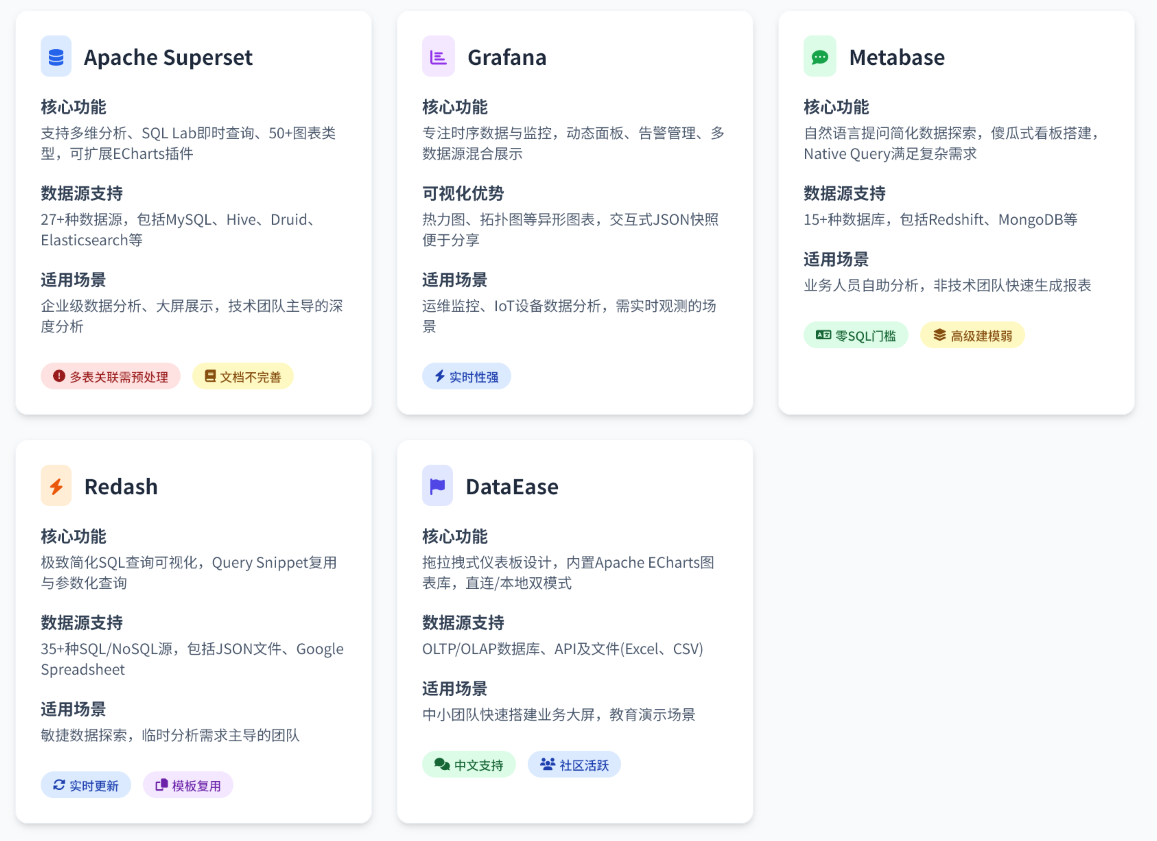Click text starting 极致简化SQL查询可视化
This screenshot has width=1157, height=841.
[x=189, y=572]
